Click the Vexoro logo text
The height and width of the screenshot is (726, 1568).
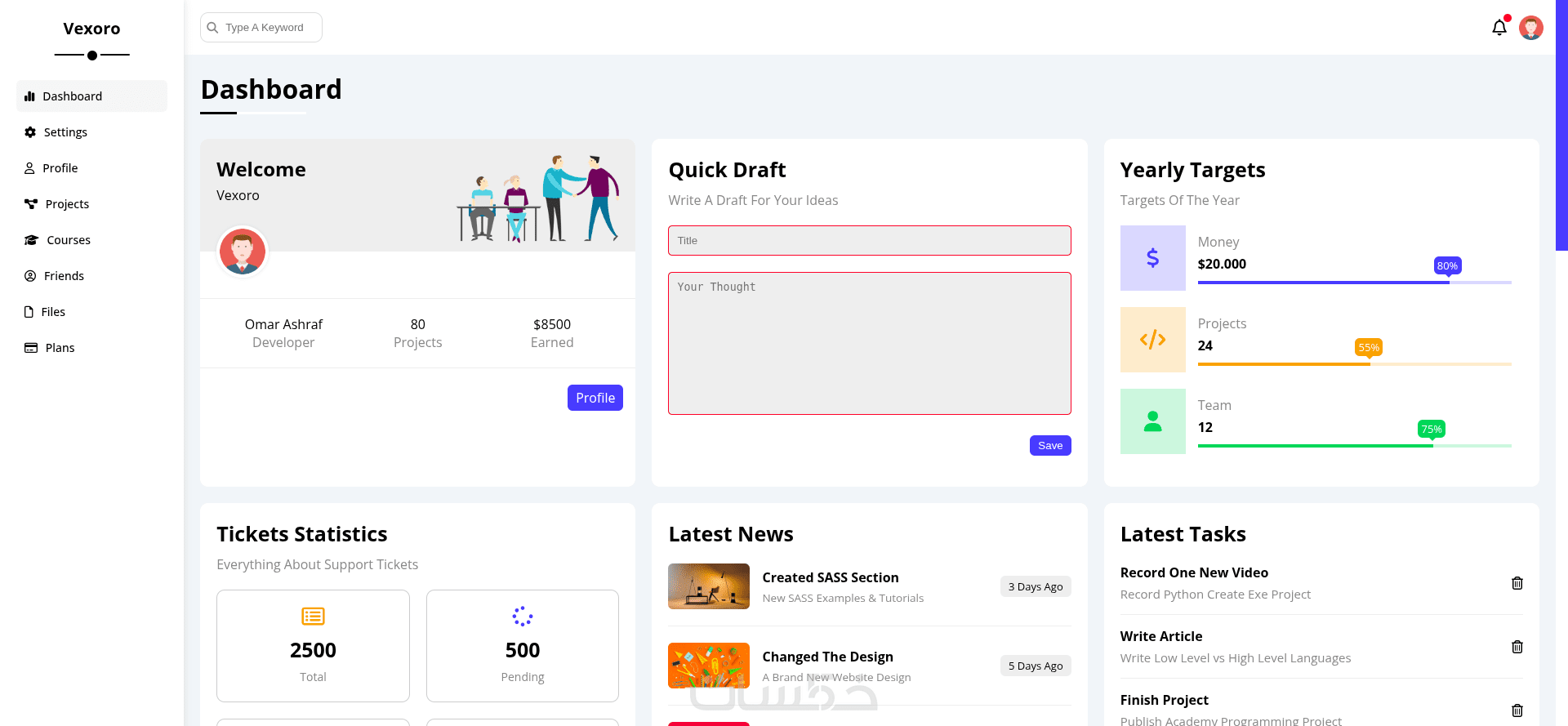click(91, 29)
